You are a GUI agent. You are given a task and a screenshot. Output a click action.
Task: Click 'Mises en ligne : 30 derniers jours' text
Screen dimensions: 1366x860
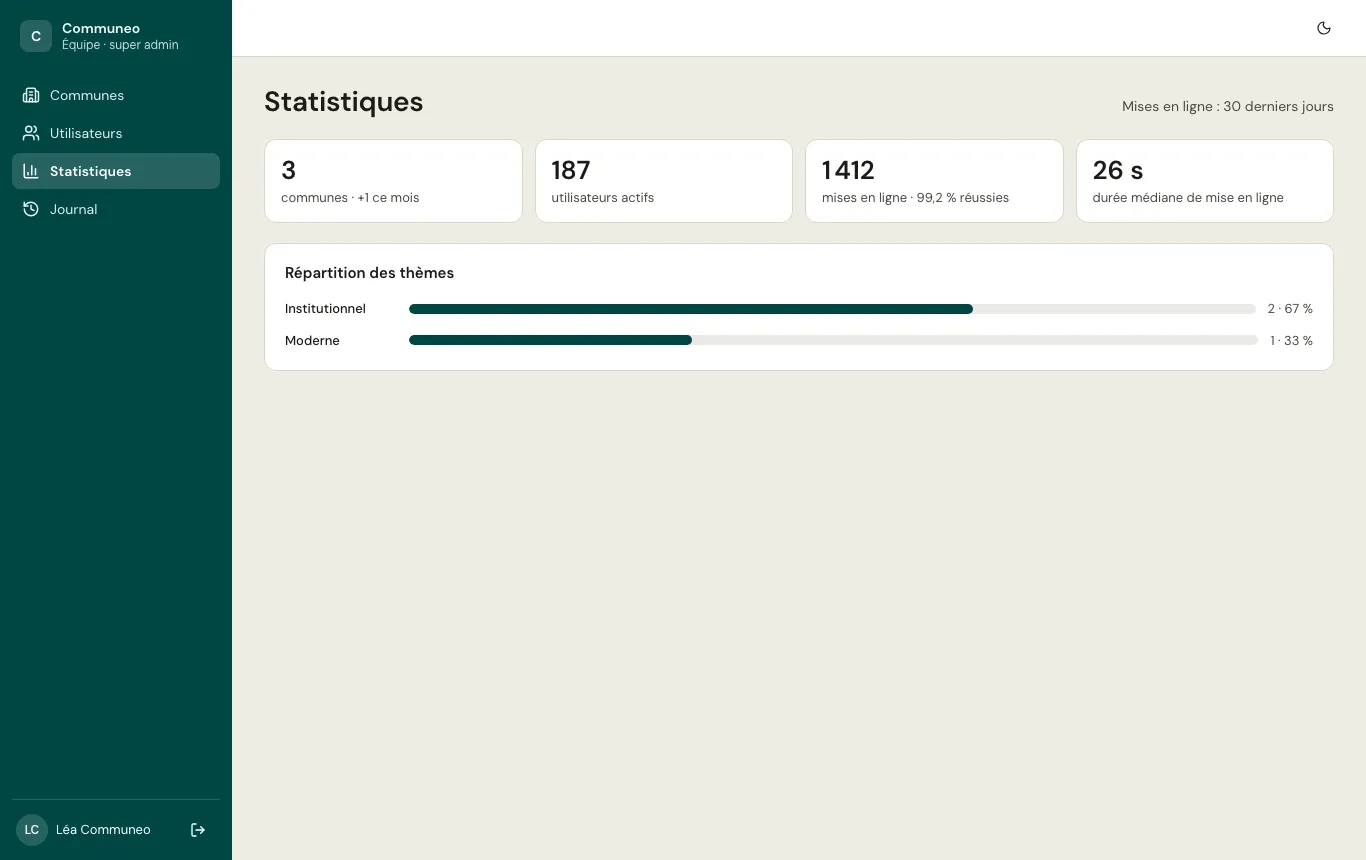1228,106
